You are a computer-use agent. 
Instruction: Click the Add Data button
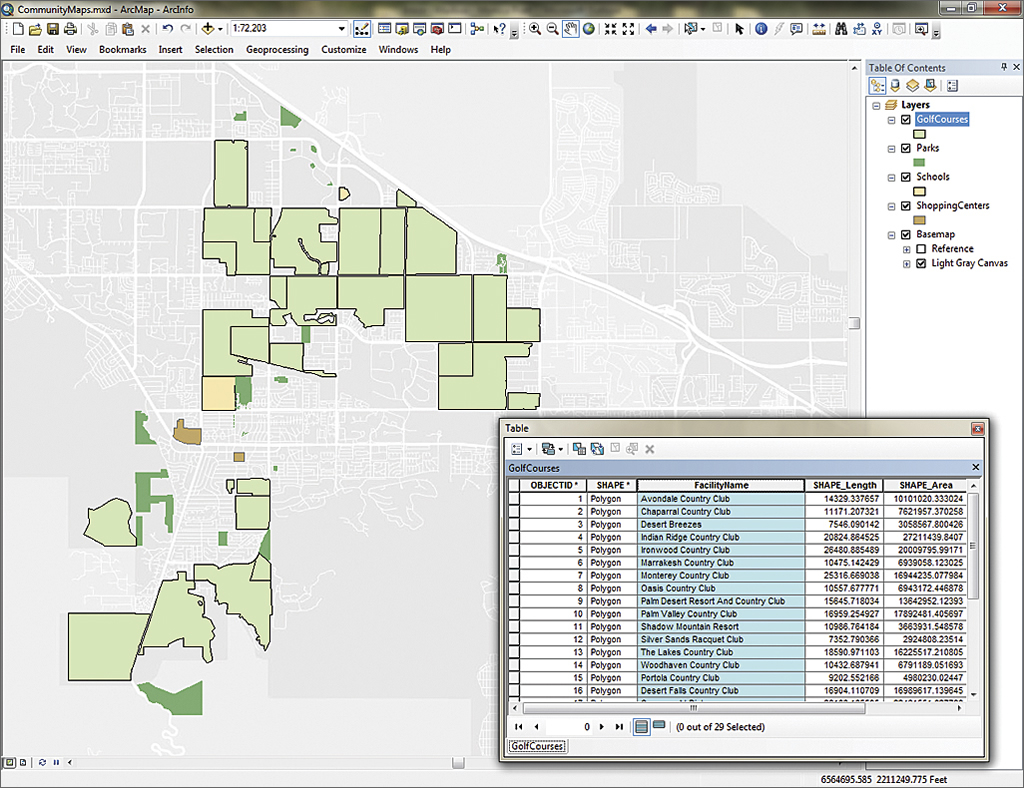click(x=209, y=29)
